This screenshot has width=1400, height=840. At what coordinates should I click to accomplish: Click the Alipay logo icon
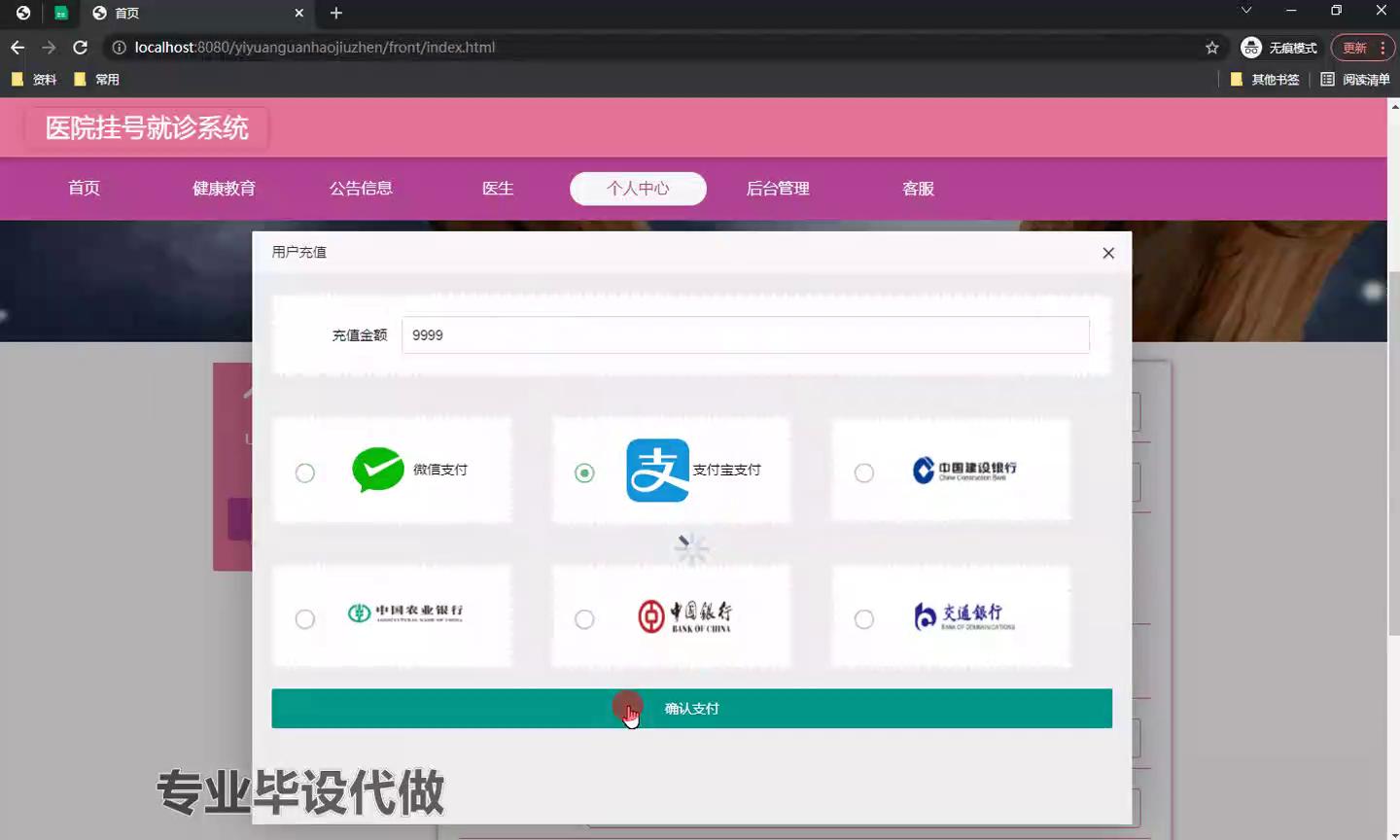[x=657, y=471]
